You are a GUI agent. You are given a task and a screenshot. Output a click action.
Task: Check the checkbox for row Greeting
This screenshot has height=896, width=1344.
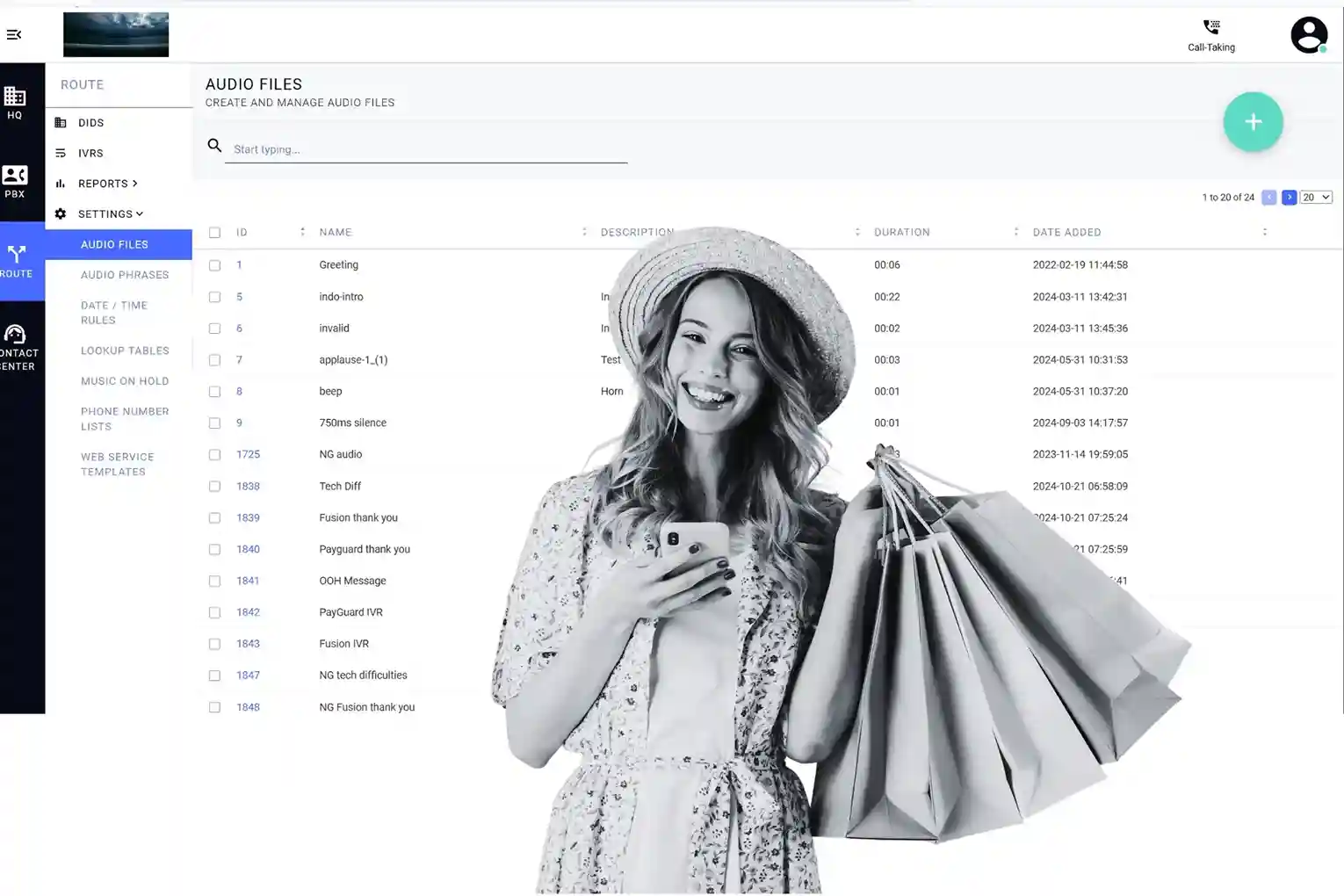coord(214,264)
